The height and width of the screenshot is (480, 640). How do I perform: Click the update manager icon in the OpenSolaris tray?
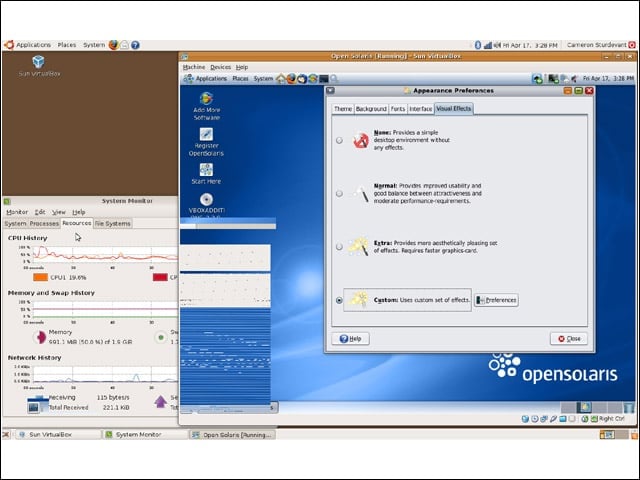[538, 79]
